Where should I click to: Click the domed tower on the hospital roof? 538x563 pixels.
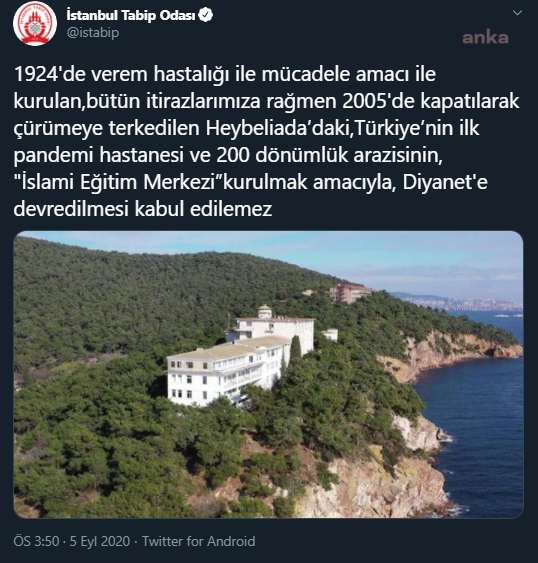(x=265, y=312)
